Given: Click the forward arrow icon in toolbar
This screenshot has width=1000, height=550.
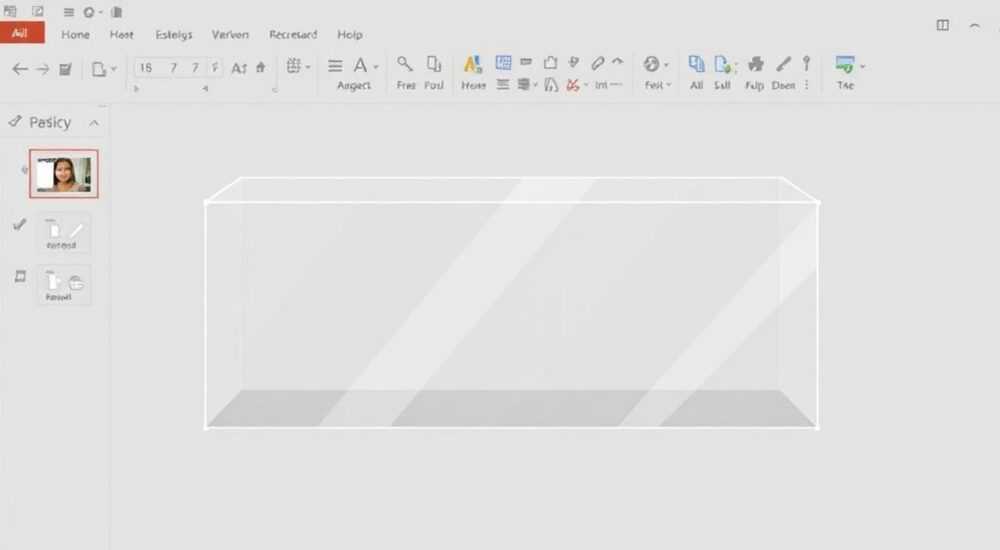Looking at the screenshot, I should [43, 69].
